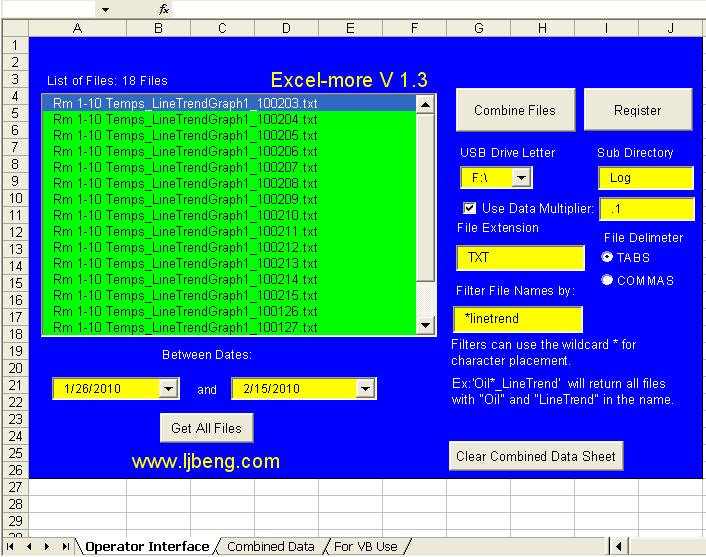Select file ending 100205.txt in list

point(229,135)
